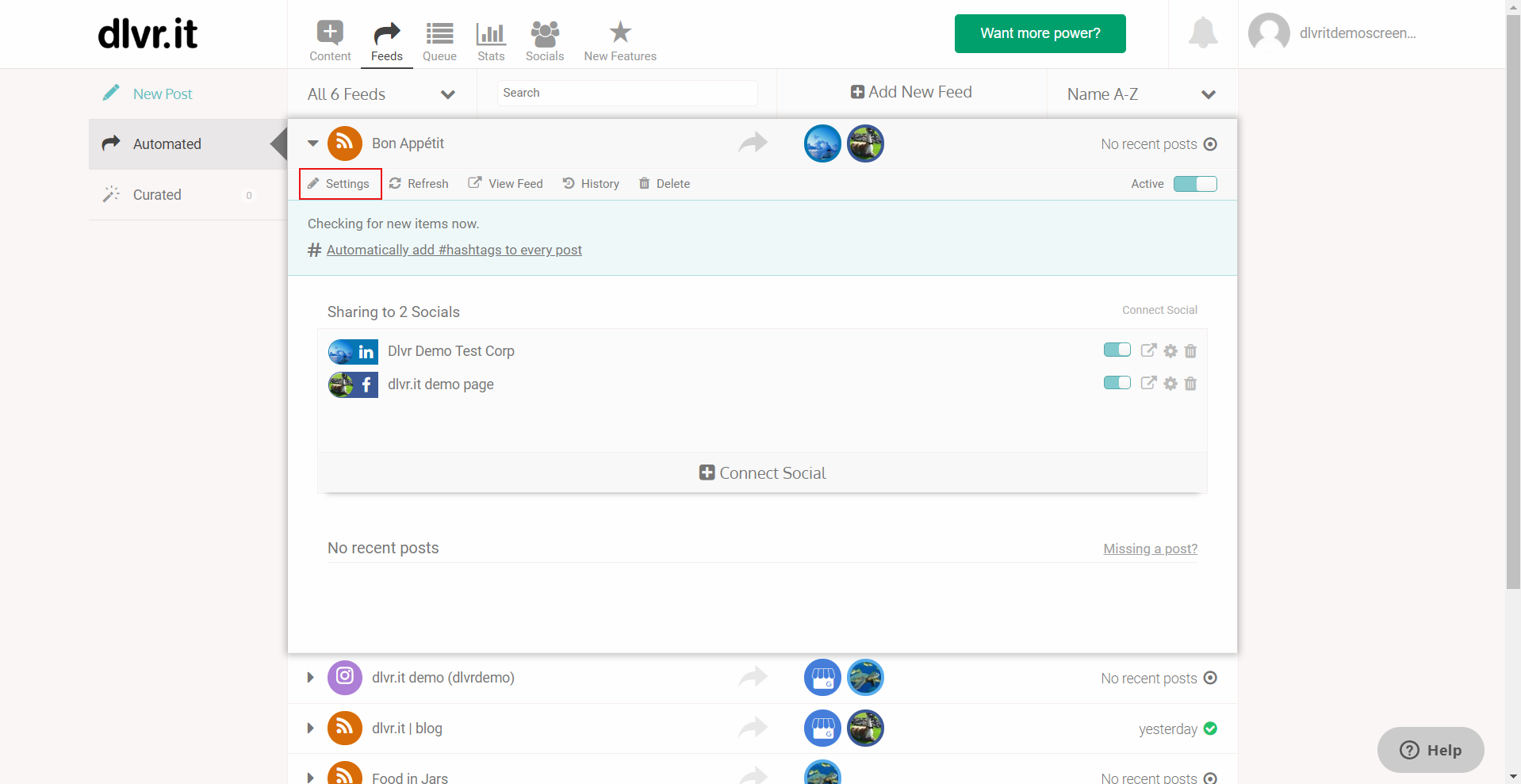Refresh the Bon Appétit feed
Viewport: 1521px width, 784px height.
pos(419,184)
